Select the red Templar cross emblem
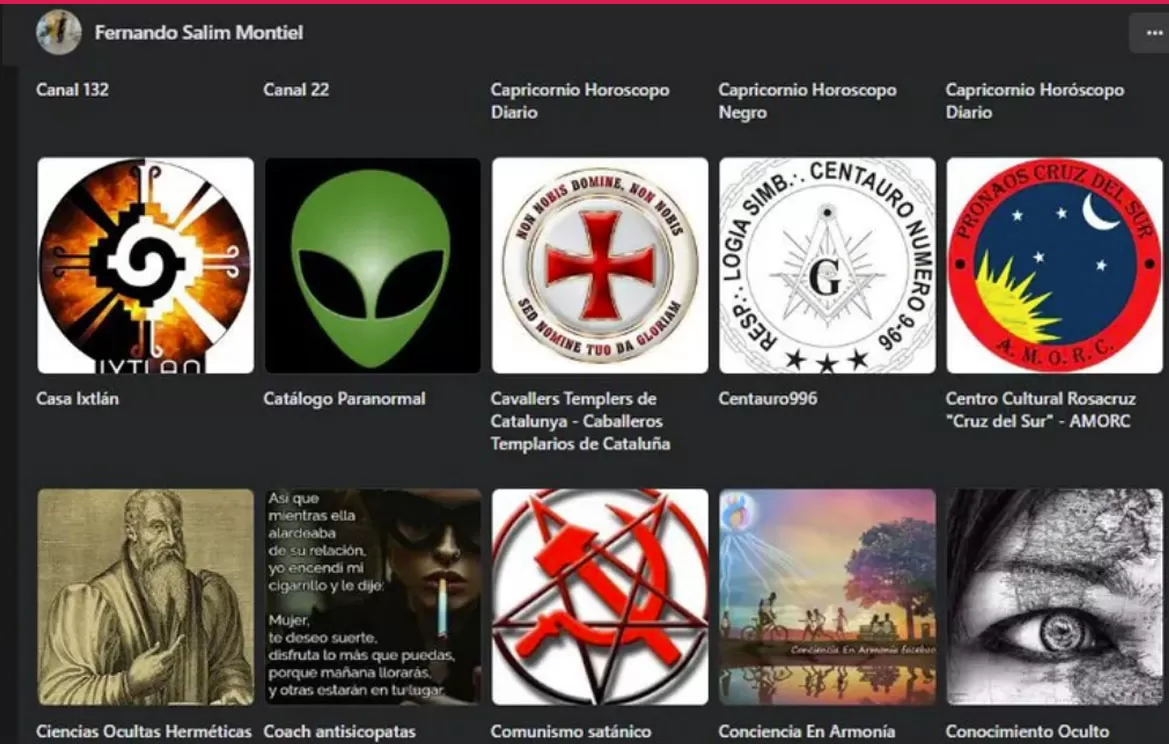This screenshot has height=744, width=1169. pos(600,266)
